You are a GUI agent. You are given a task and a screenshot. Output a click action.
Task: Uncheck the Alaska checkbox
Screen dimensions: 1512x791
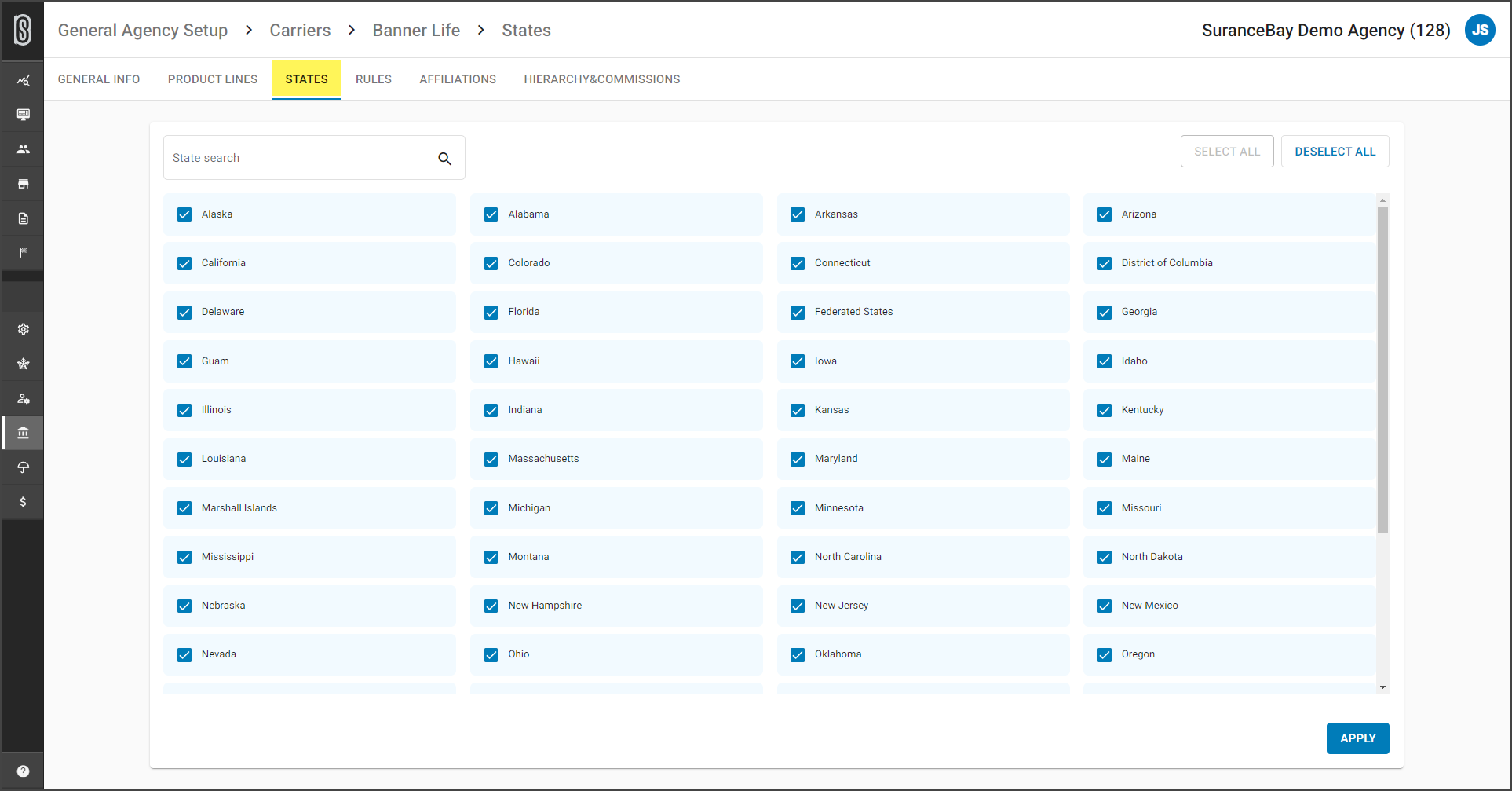pyautogui.click(x=184, y=214)
